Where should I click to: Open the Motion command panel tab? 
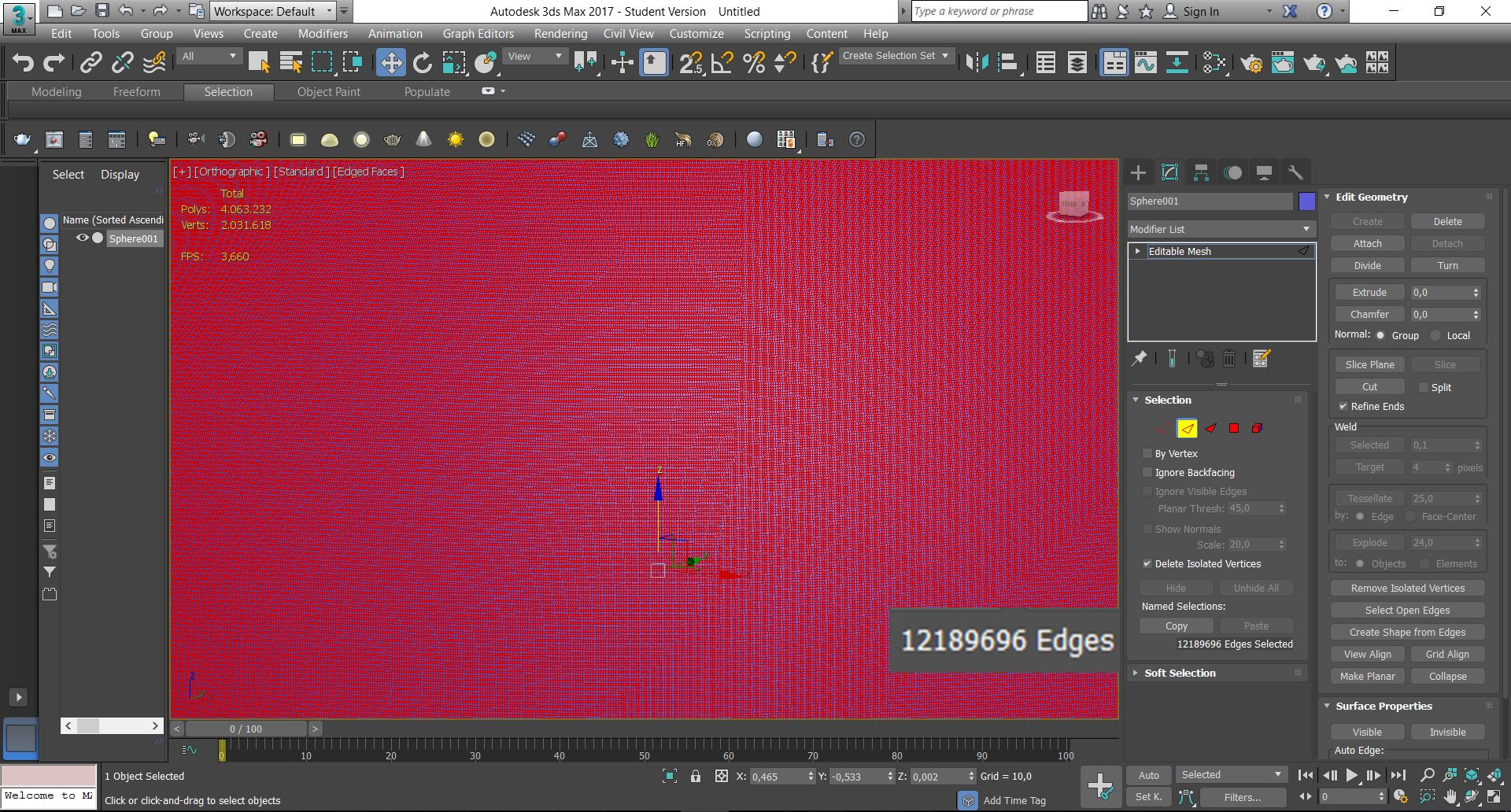[x=1232, y=172]
